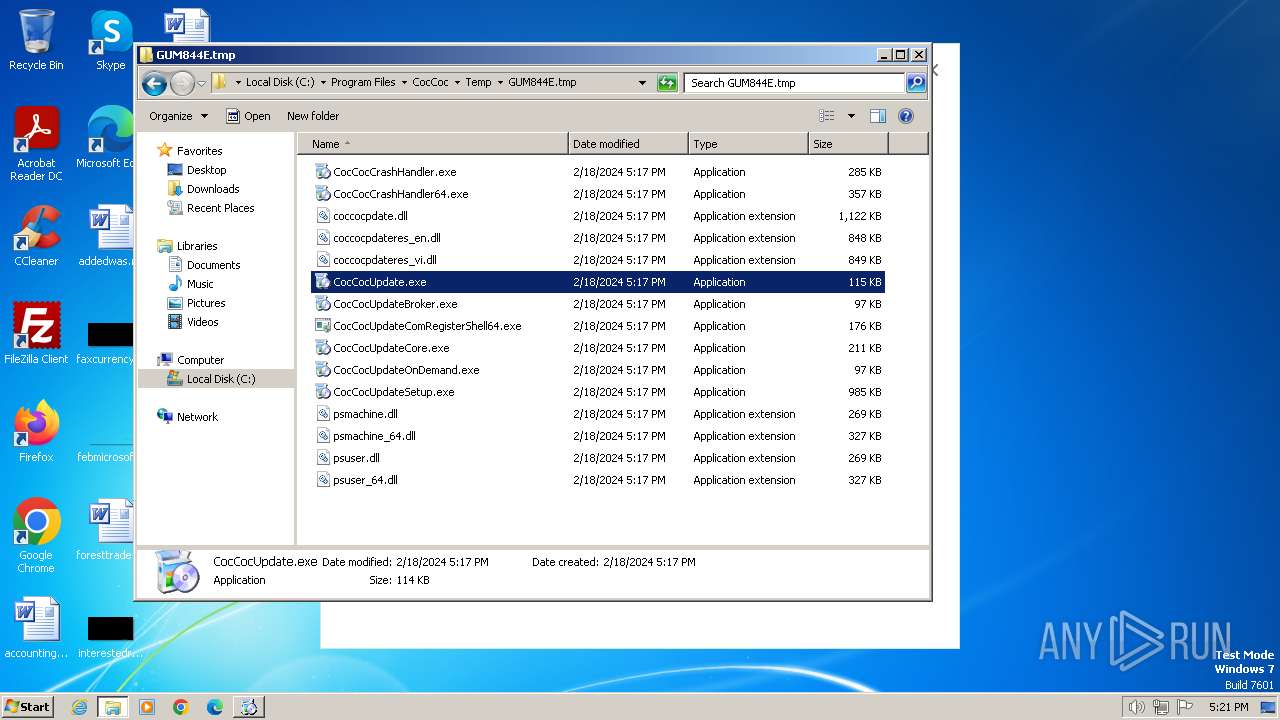Open Downloads in the Favorites list
Viewport: 1280px width, 720px height.
pyautogui.click(x=213, y=189)
